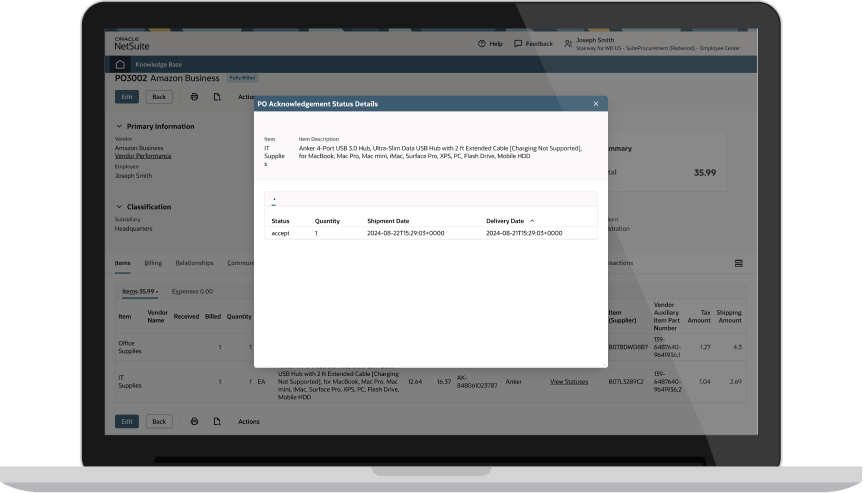Switch to the Billing tab
Viewport: 863px width, 493px height.
point(153,263)
